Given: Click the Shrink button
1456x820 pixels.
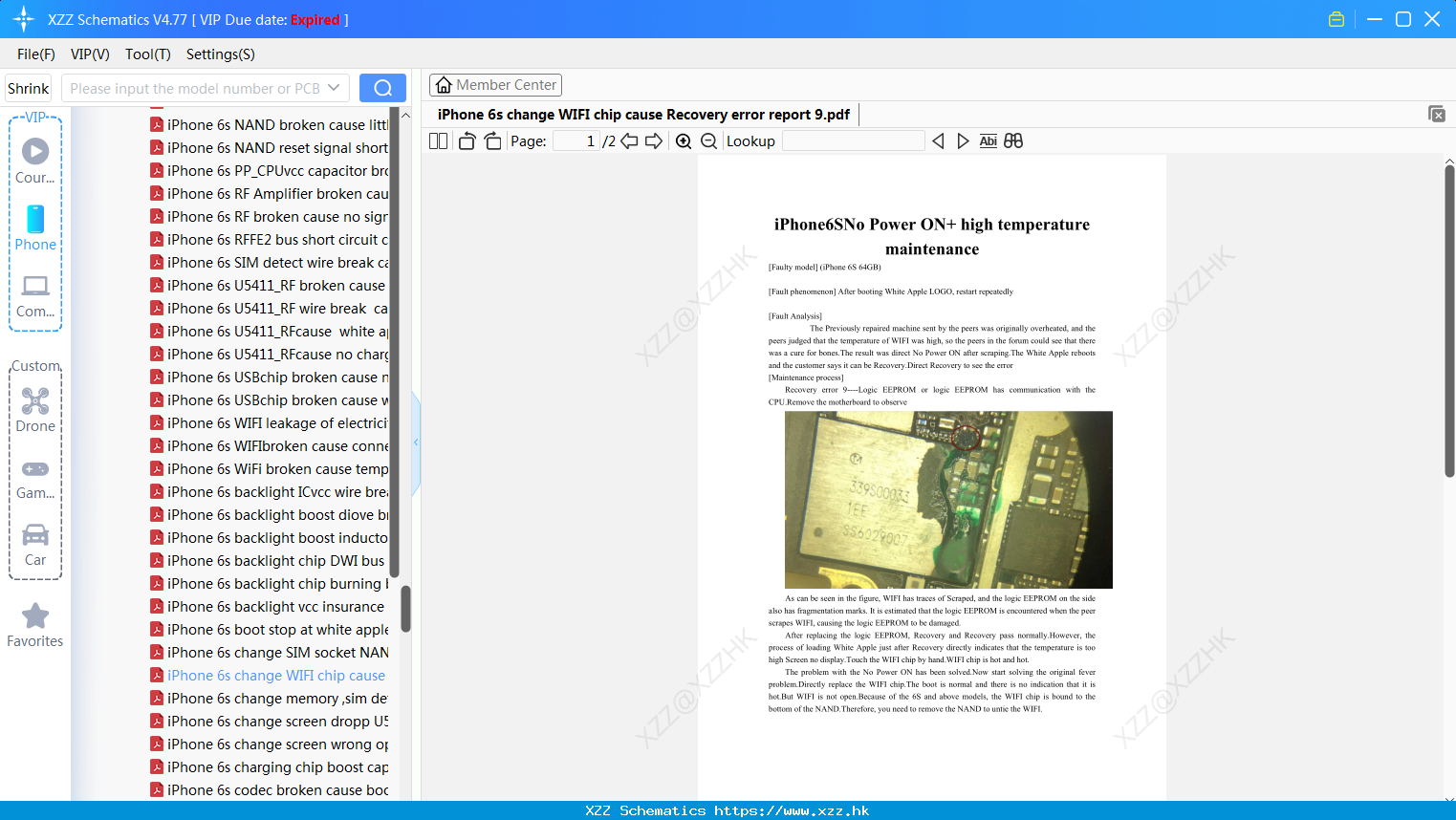Looking at the screenshot, I should pos(29,88).
